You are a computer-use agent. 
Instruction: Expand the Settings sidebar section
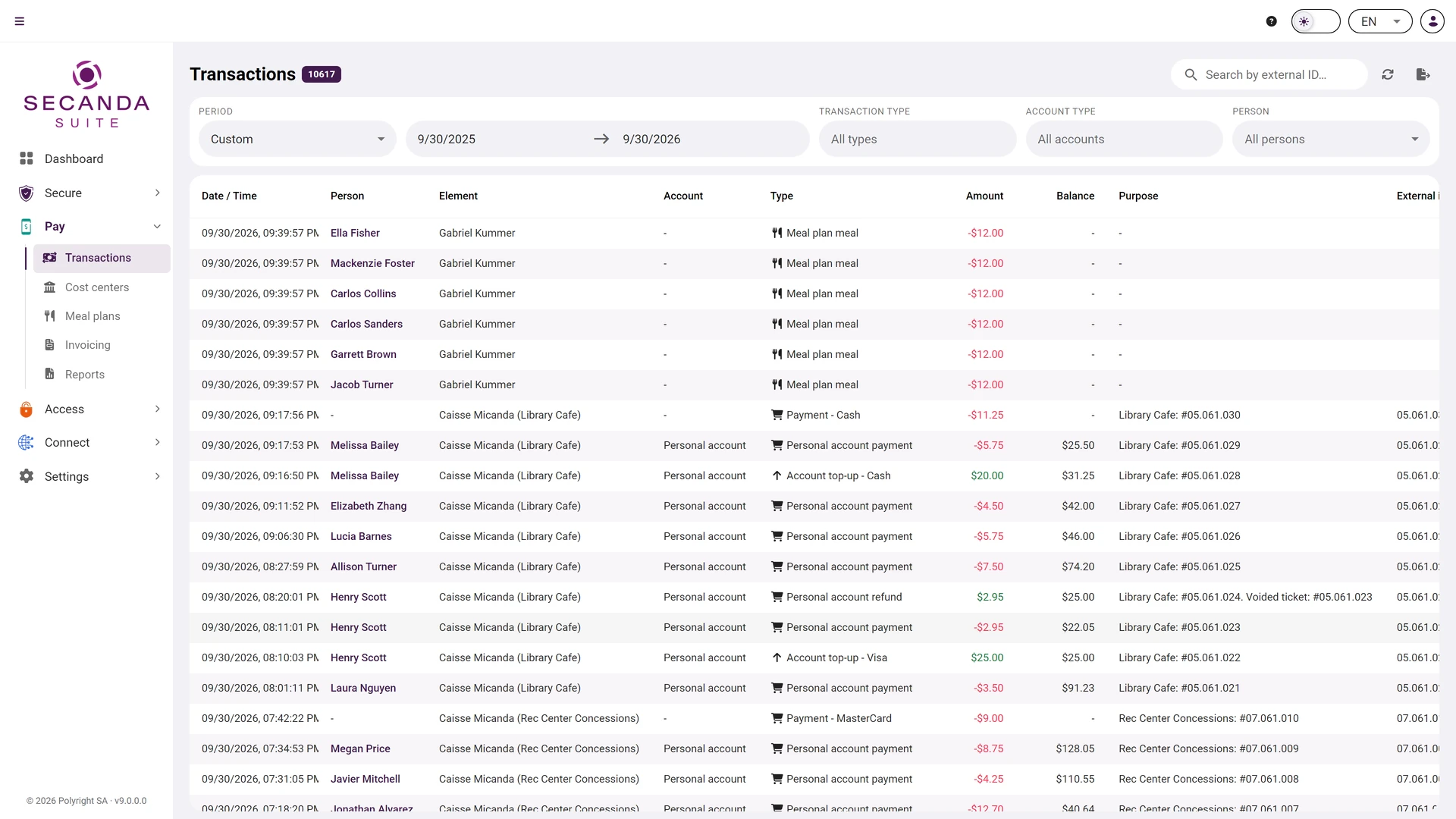tap(86, 476)
